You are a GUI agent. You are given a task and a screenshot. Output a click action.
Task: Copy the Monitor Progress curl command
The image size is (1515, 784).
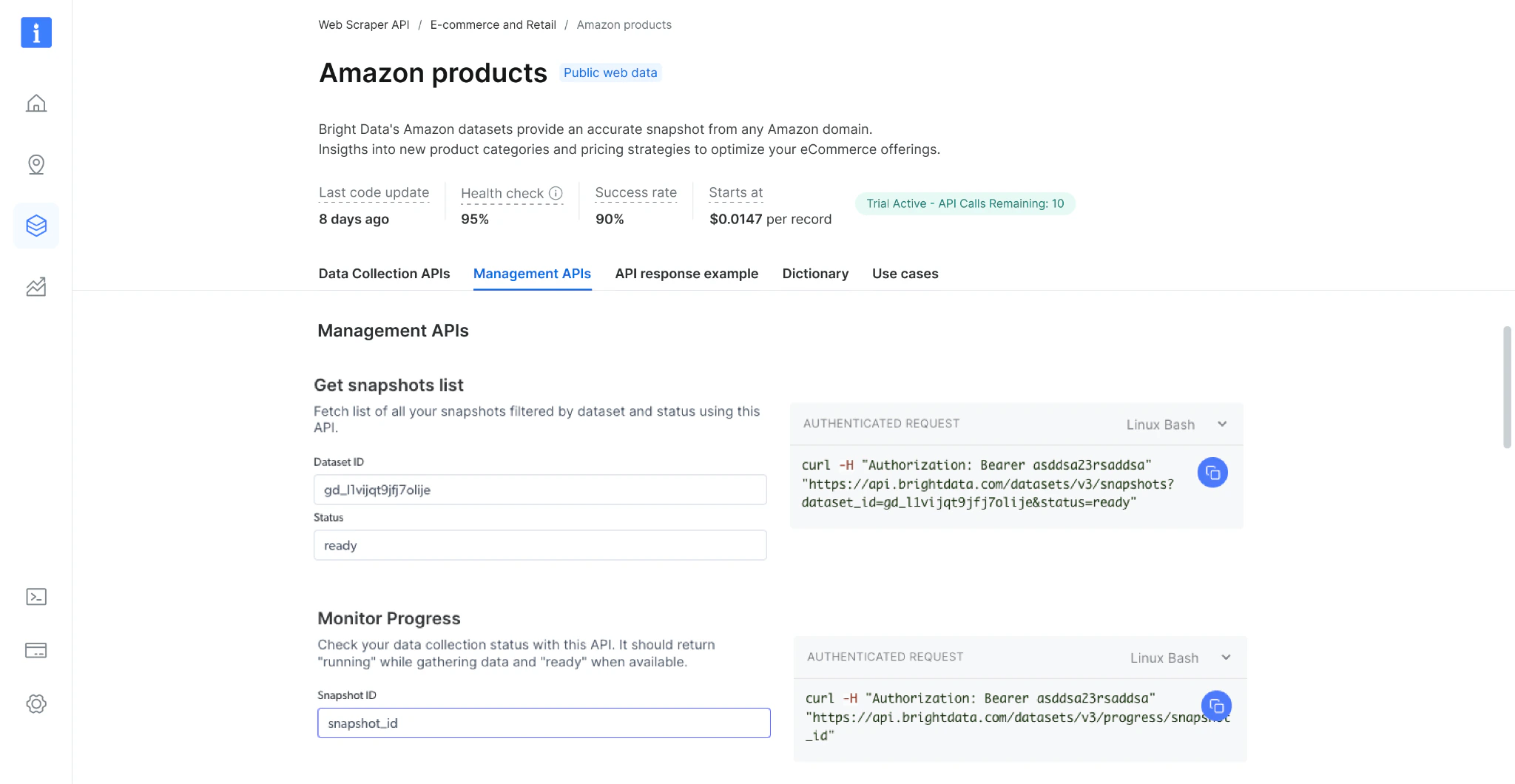[x=1216, y=705]
